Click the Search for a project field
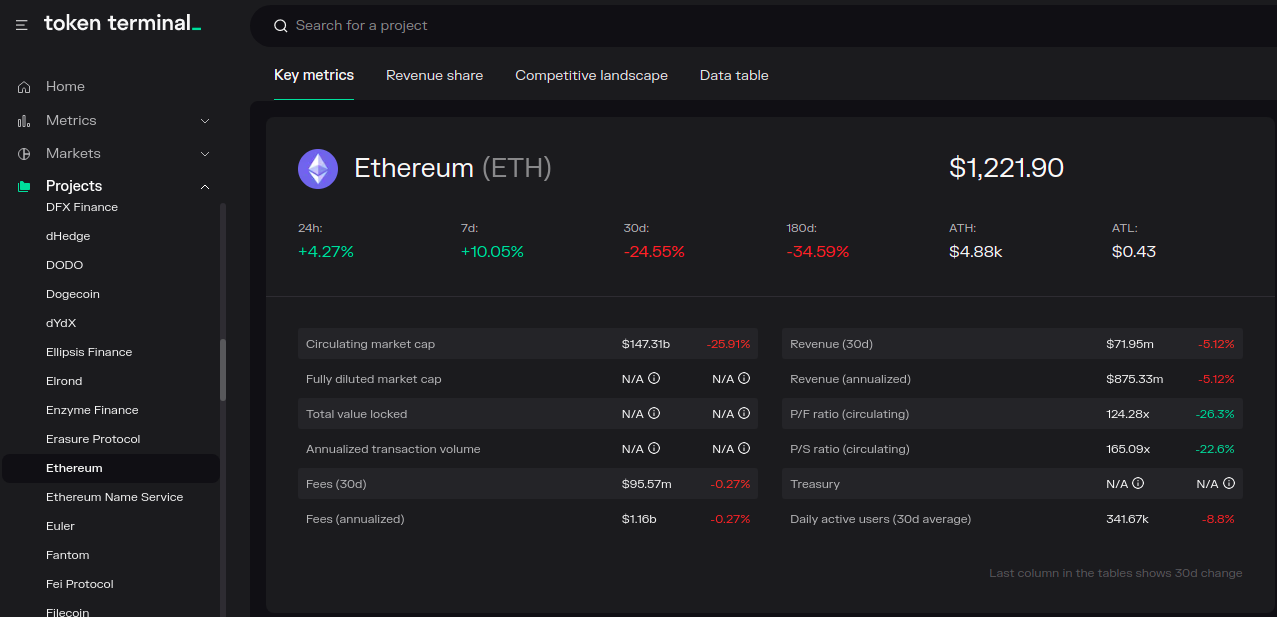1277x617 pixels. (763, 26)
